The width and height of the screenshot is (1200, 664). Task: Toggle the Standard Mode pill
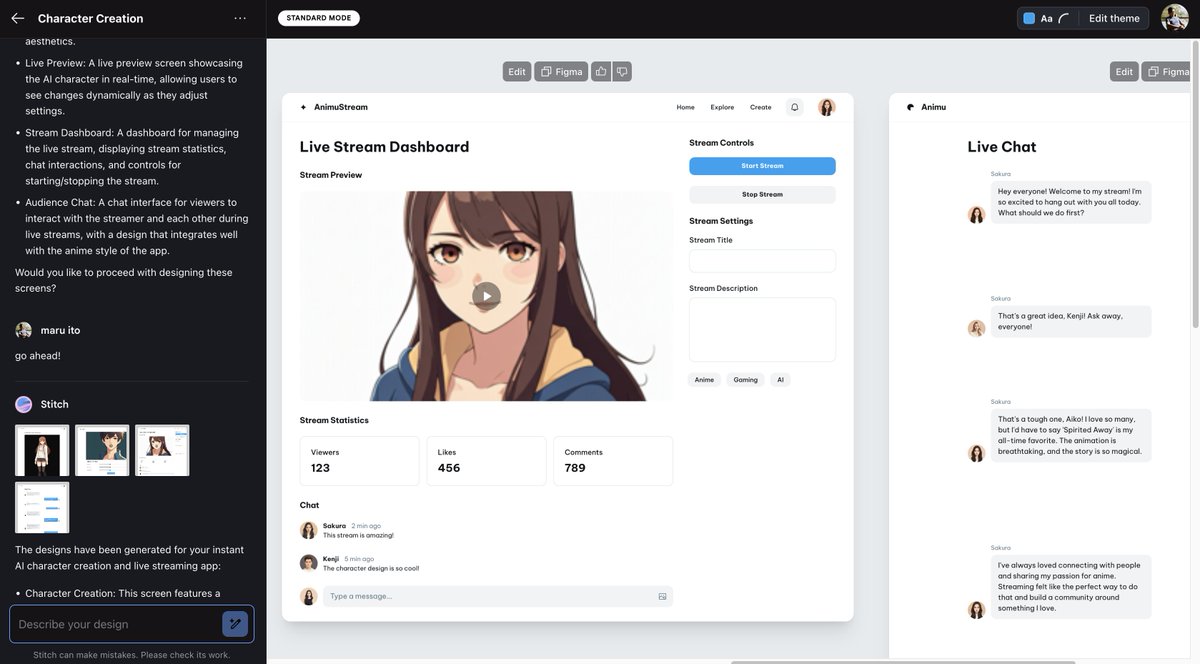pos(319,18)
